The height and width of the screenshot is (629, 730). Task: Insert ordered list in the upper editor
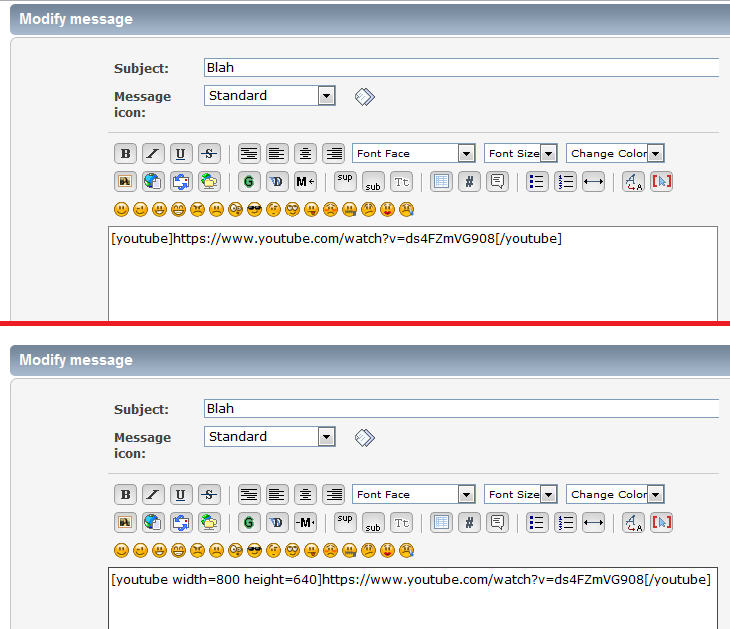(565, 182)
